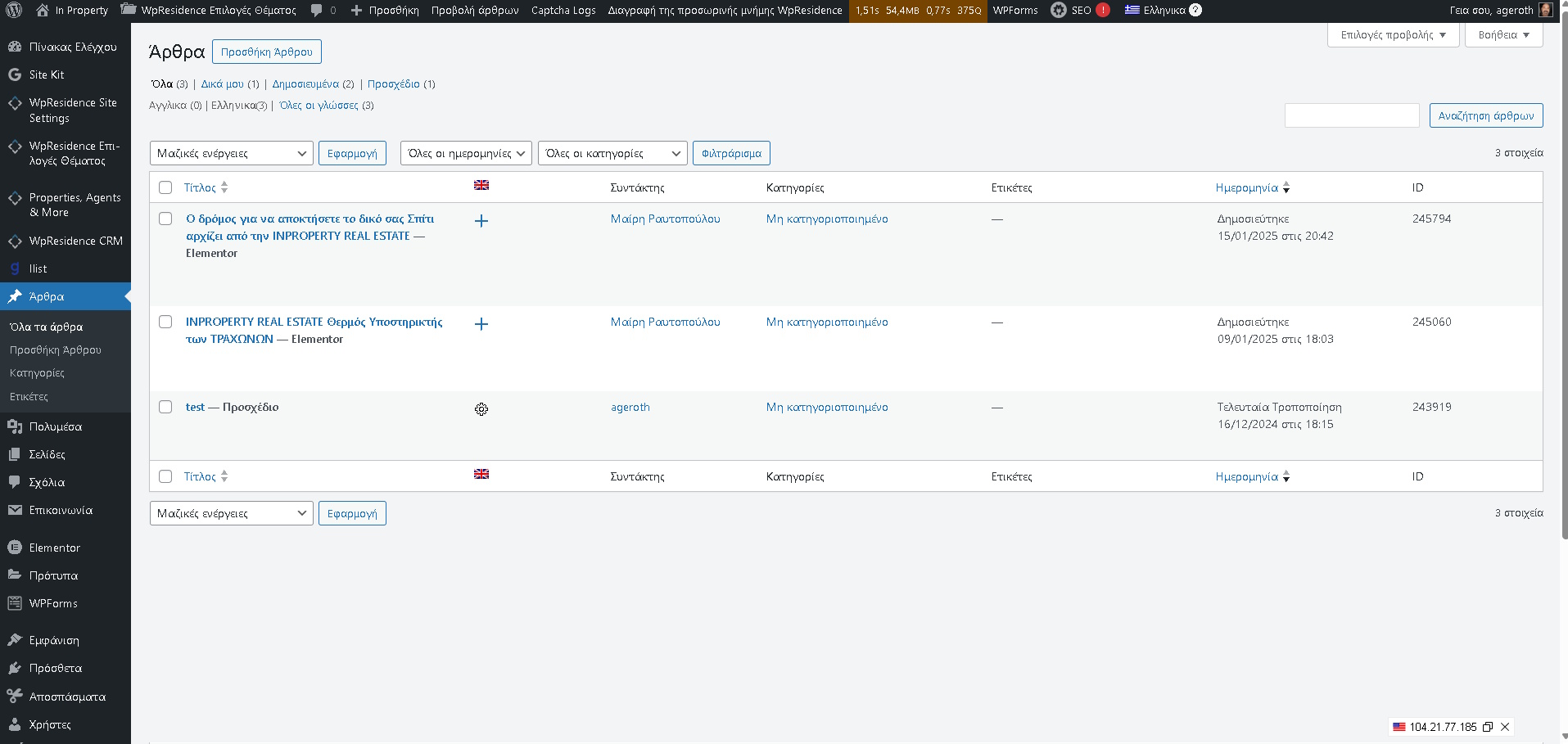Open Ilist plugin icon in sidebar

[x=15, y=268]
